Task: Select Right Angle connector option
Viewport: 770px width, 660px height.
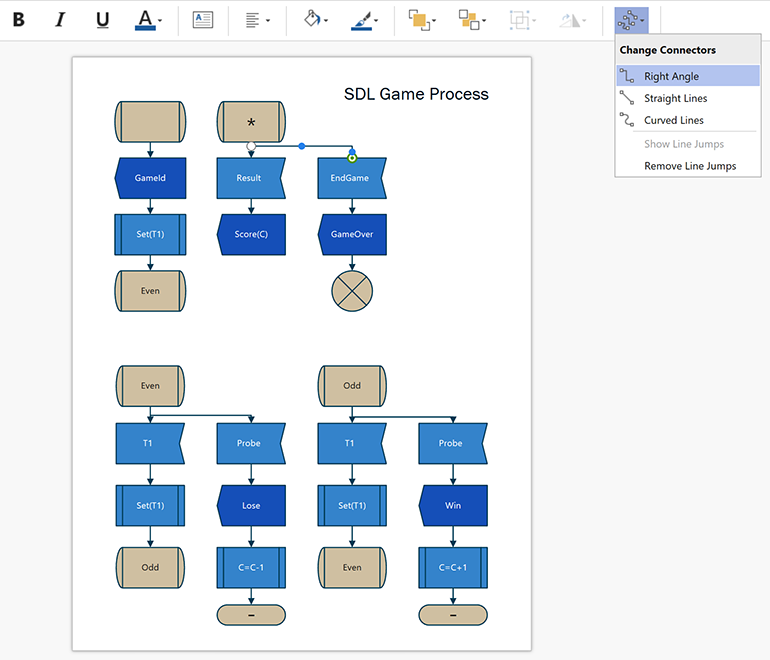Action: point(671,76)
